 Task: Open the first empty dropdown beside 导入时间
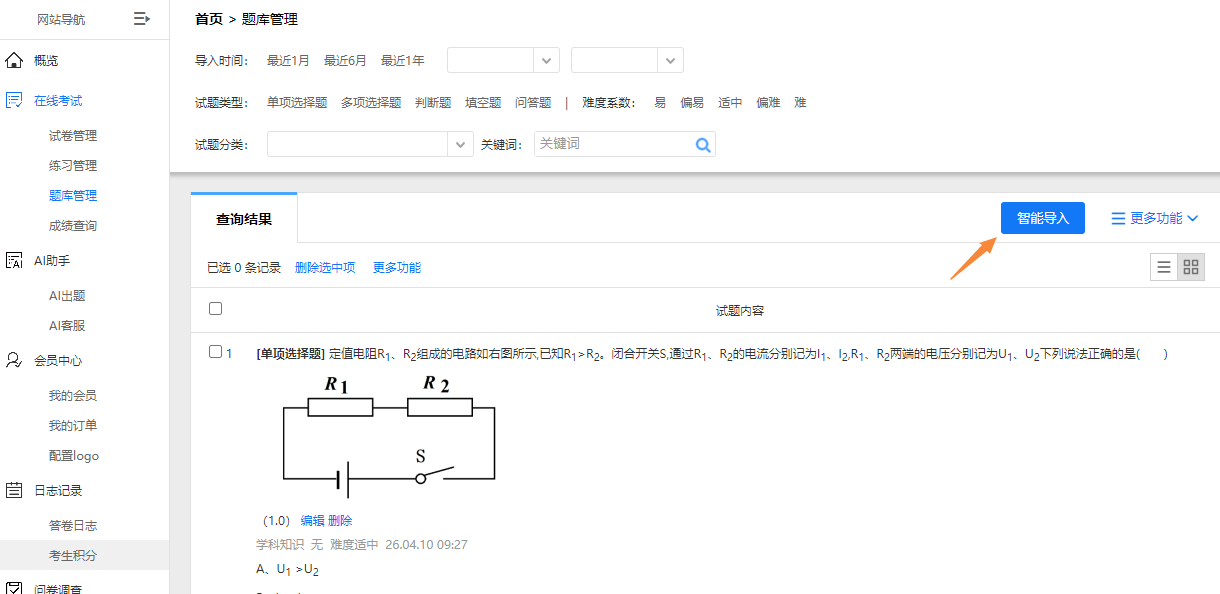[503, 60]
